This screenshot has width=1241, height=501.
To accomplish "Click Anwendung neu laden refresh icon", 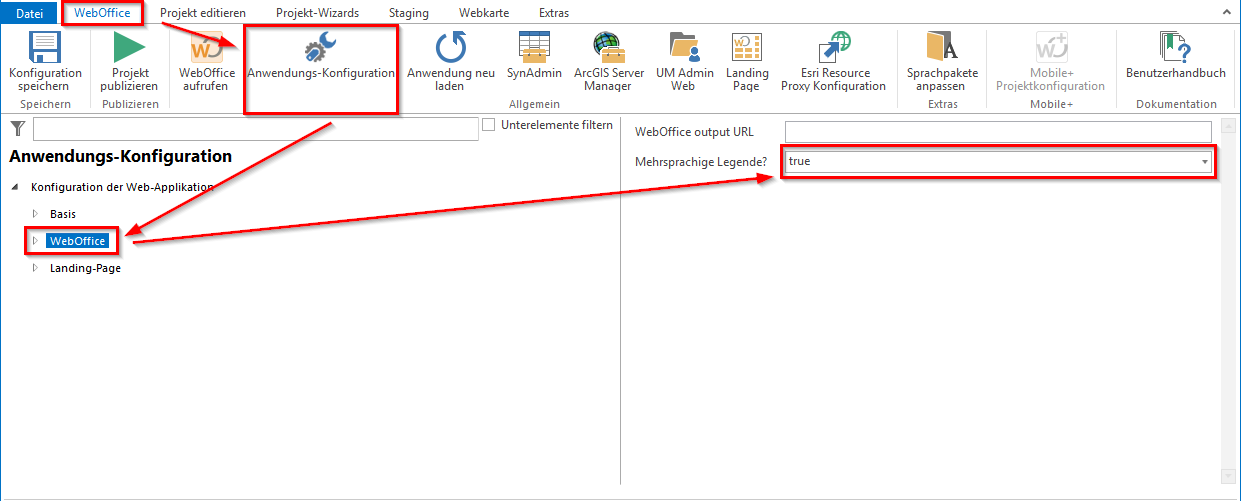I will tap(451, 47).
